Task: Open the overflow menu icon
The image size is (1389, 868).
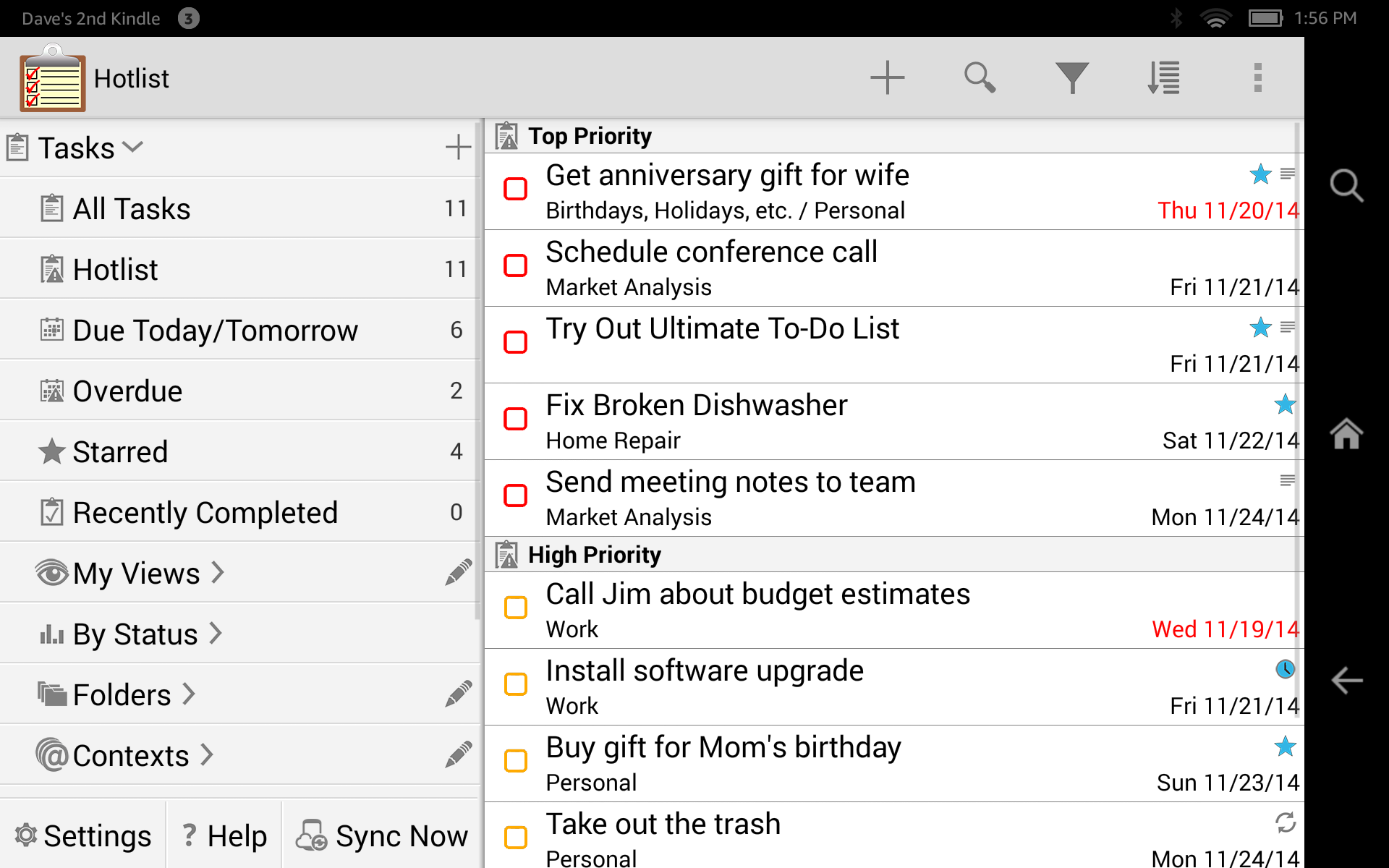Action: point(1257,77)
